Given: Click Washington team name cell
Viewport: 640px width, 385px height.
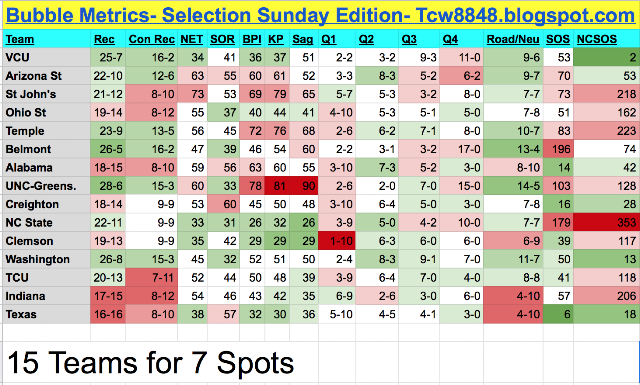Looking at the screenshot, I should click(47, 259).
